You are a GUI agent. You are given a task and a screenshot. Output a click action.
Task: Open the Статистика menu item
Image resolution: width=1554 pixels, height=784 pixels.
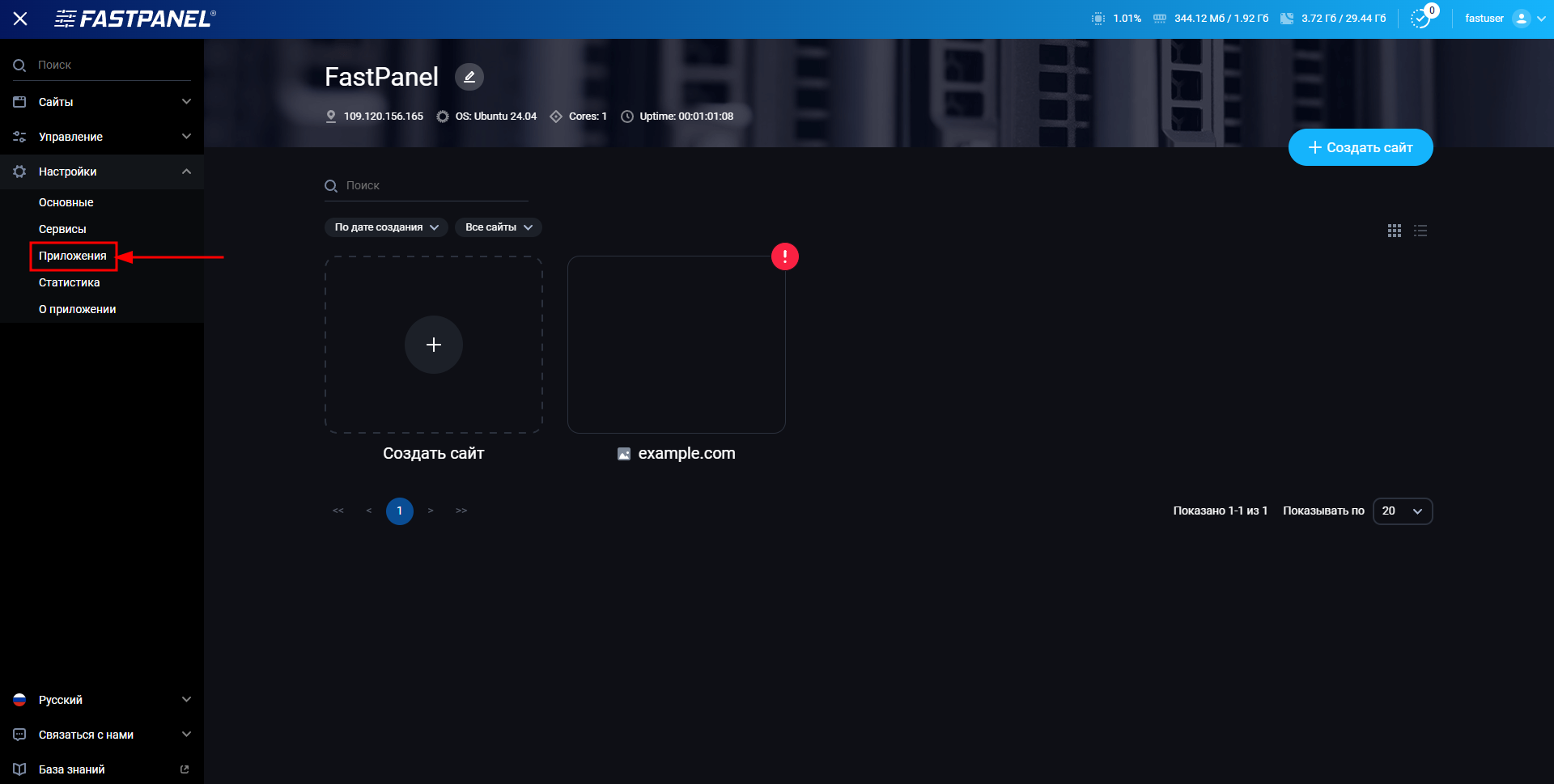[x=70, y=282]
